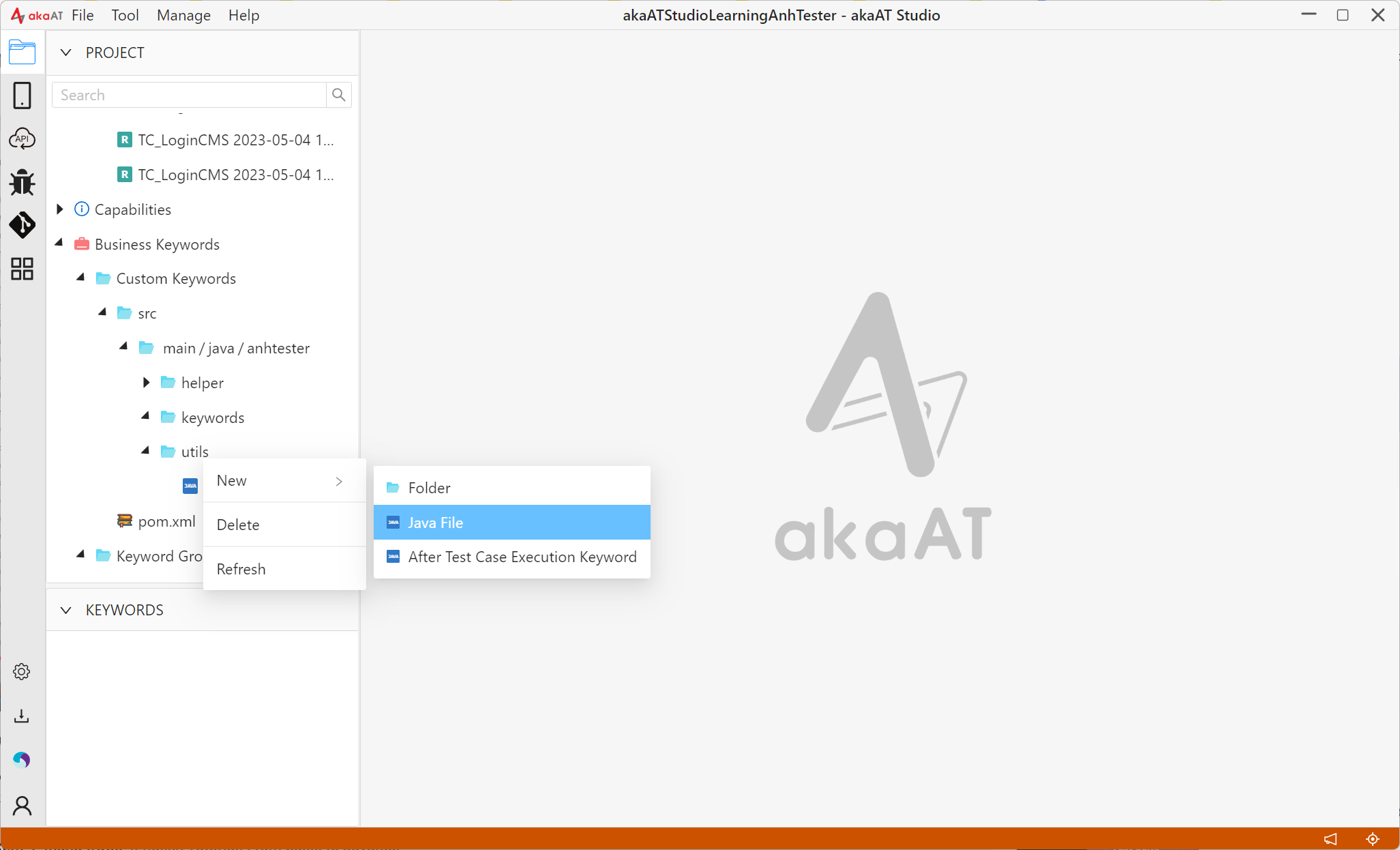Collapse main / java / anhtester arrow
Image resolution: width=1400 pixels, height=850 pixels.
(x=124, y=347)
